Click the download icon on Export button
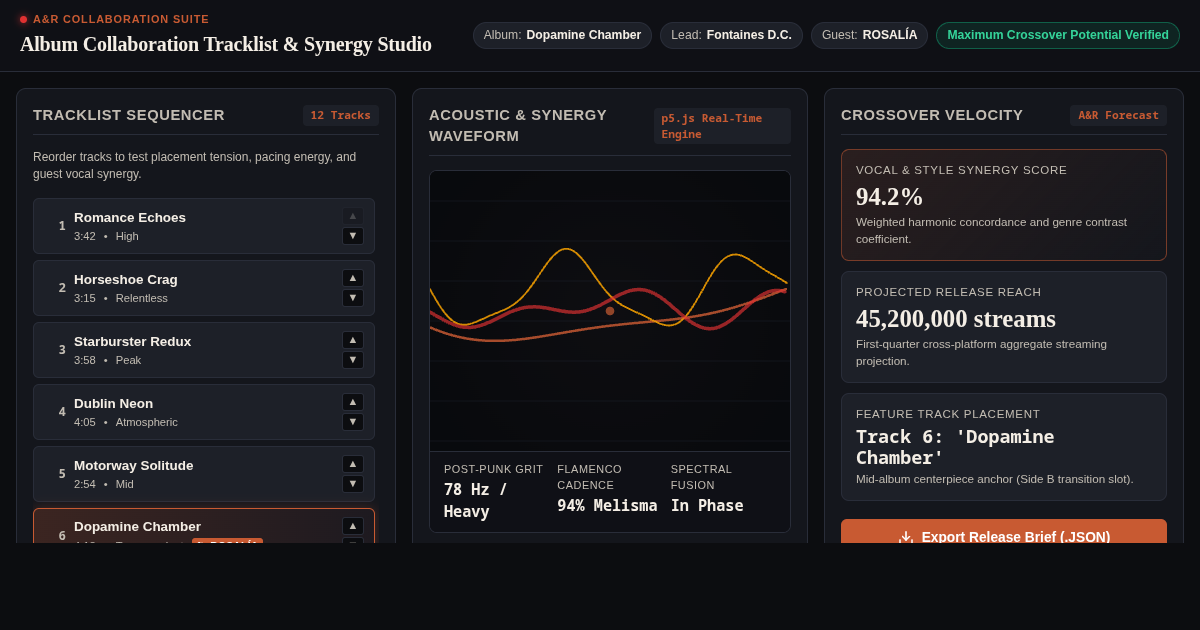 (906, 537)
